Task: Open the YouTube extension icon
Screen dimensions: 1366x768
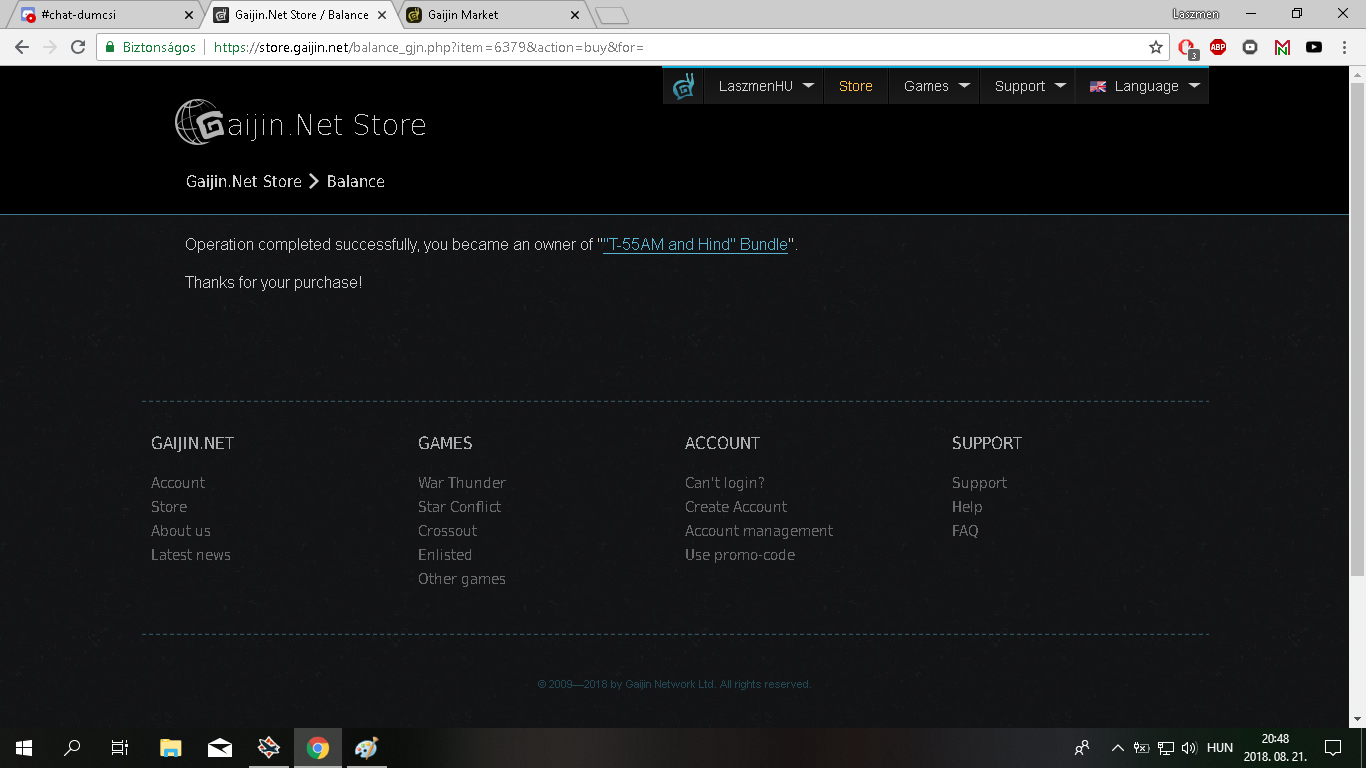Action: click(x=1314, y=47)
